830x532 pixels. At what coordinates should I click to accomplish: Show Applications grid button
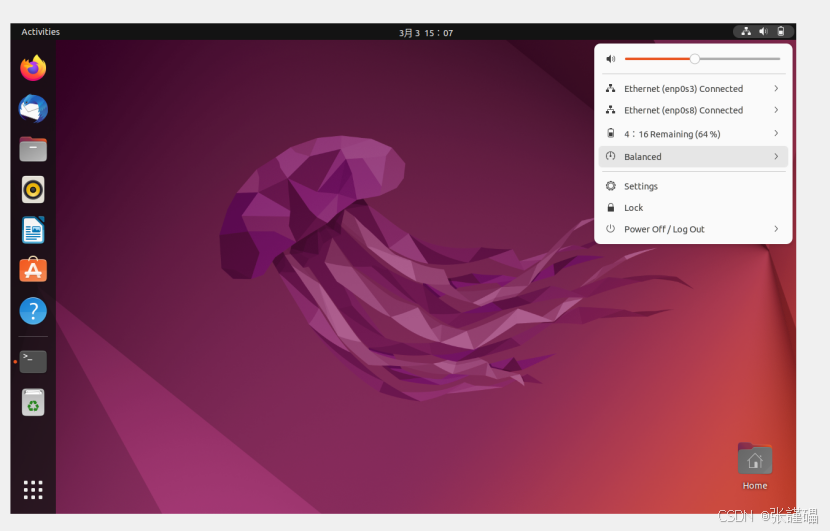click(33, 490)
